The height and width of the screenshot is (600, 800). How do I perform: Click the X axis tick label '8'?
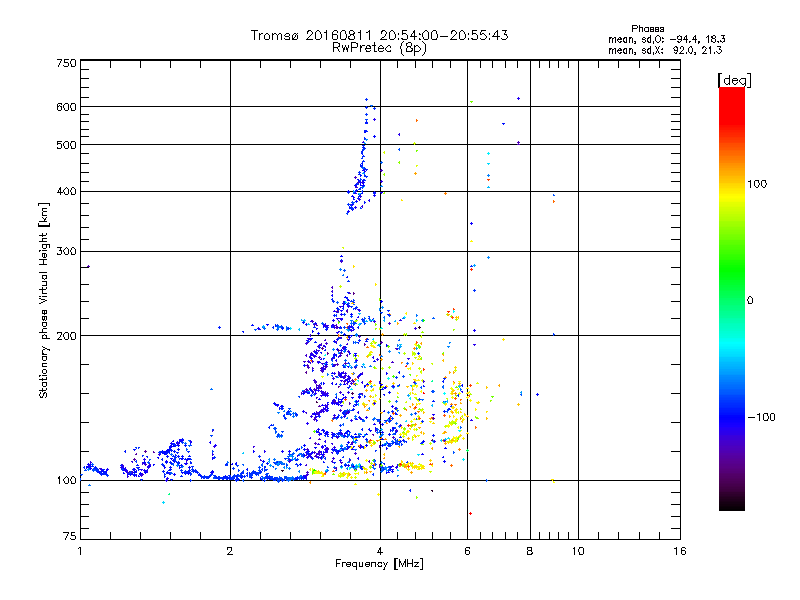point(530,551)
